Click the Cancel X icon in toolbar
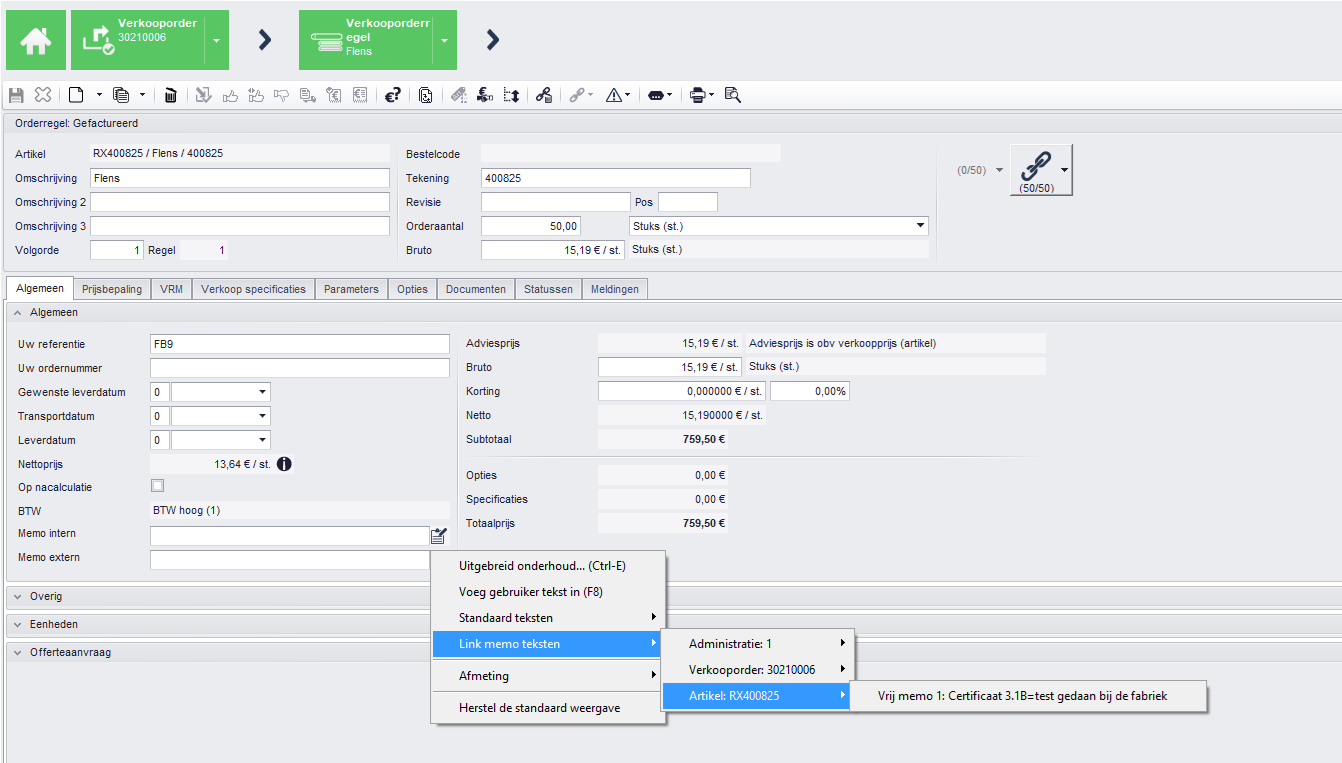 (x=43, y=95)
